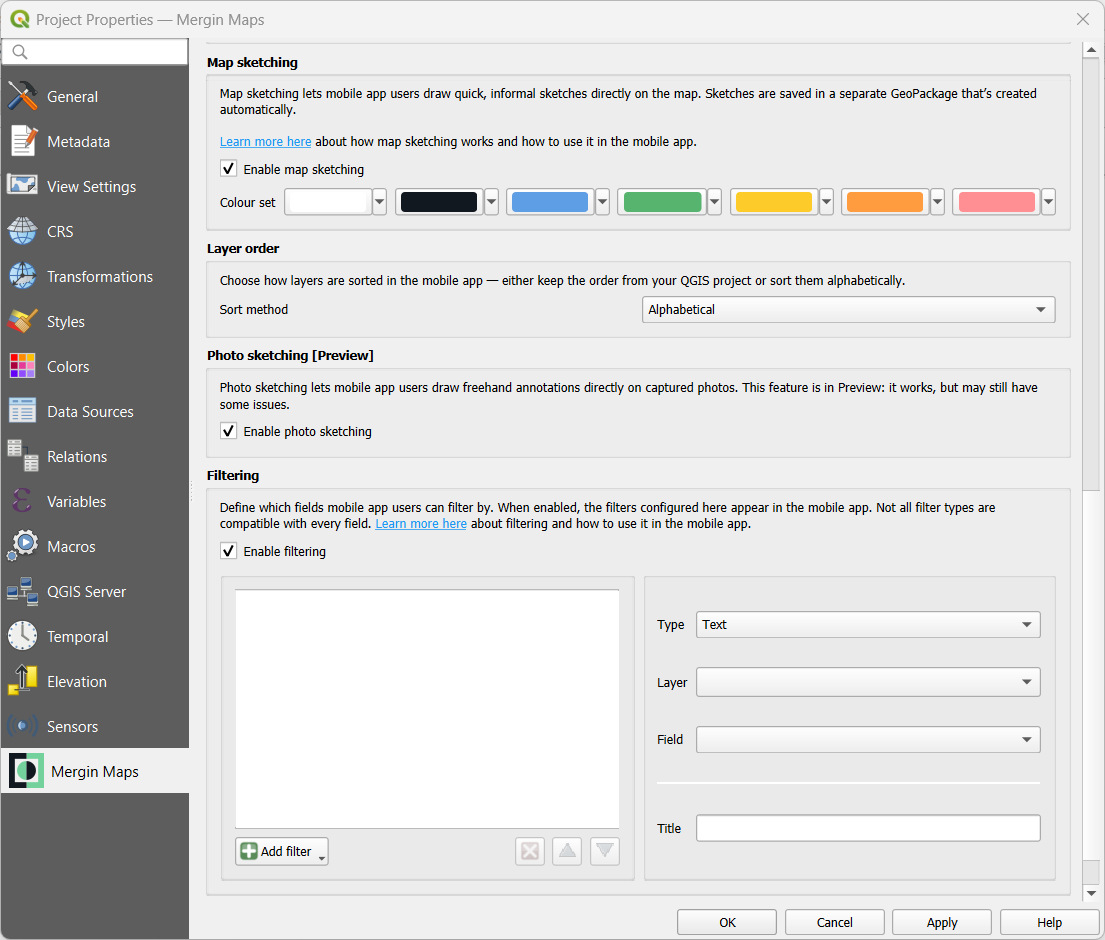Click the blue colour set swatch
Screen dimensions: 1105x940
click(549, 202)
